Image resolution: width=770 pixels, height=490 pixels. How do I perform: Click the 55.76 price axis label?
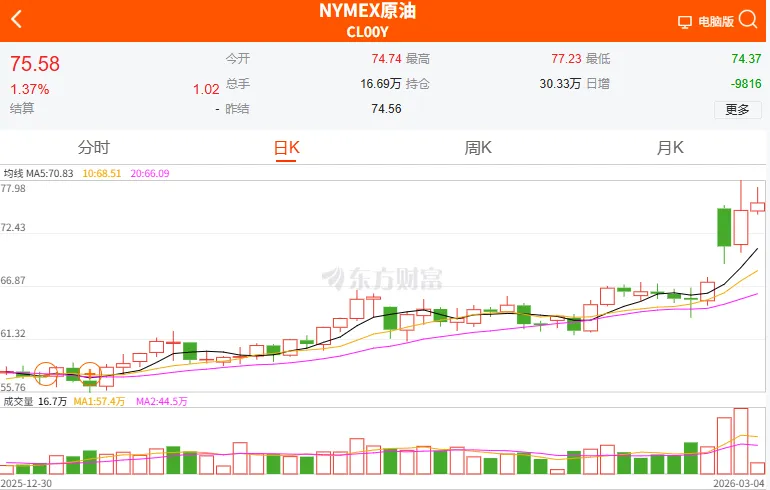pos(13,387)
